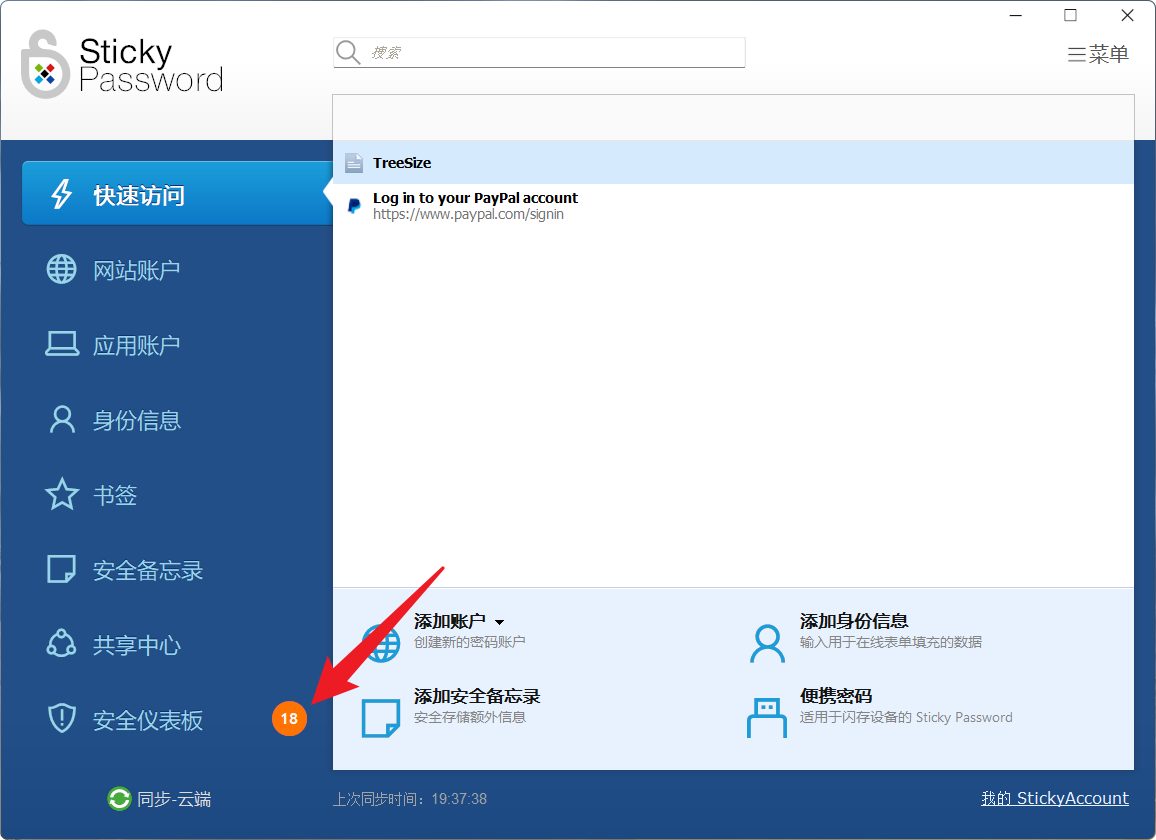Click the 添加身份信息 button

(854, 621)
